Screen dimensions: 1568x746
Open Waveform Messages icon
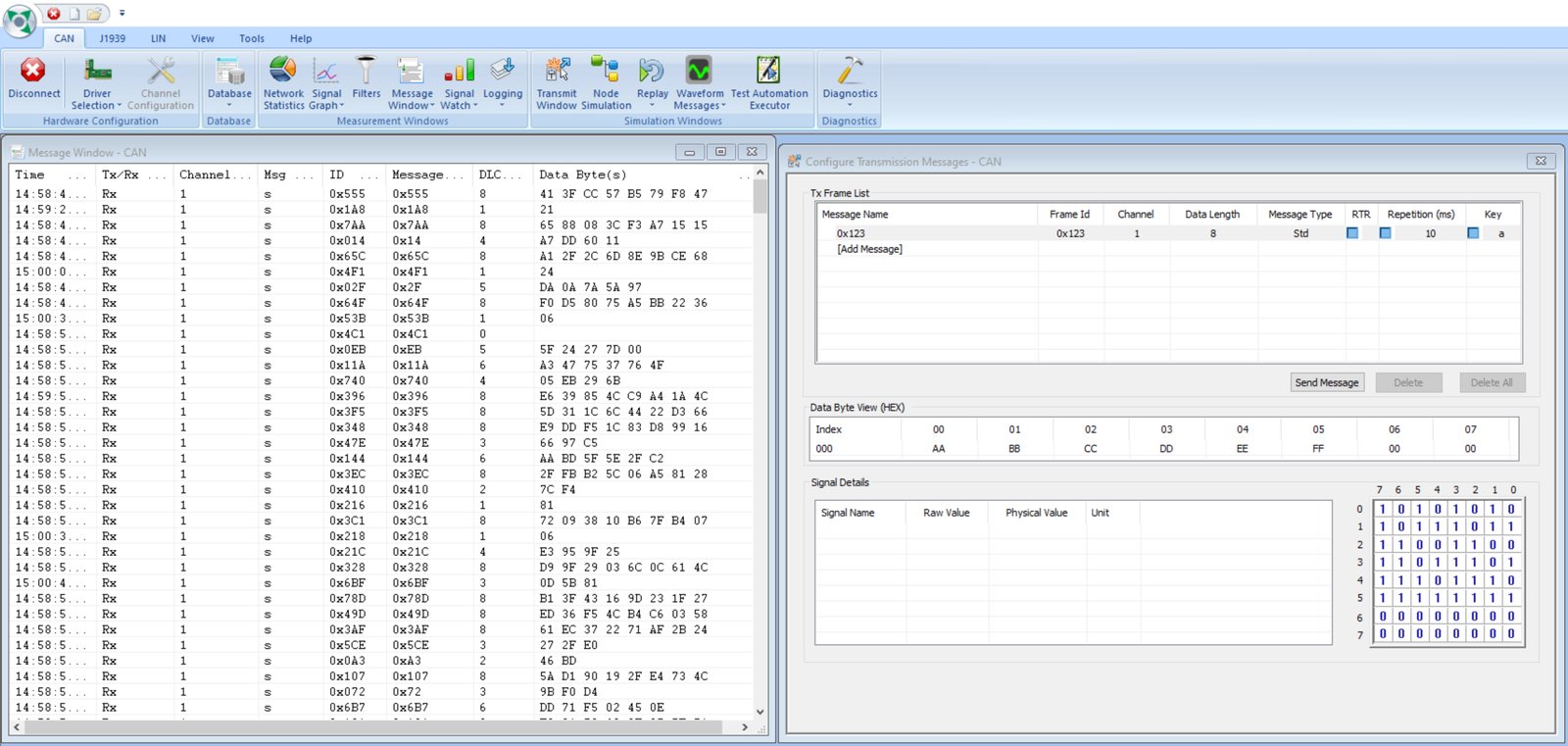coord(699,71)
